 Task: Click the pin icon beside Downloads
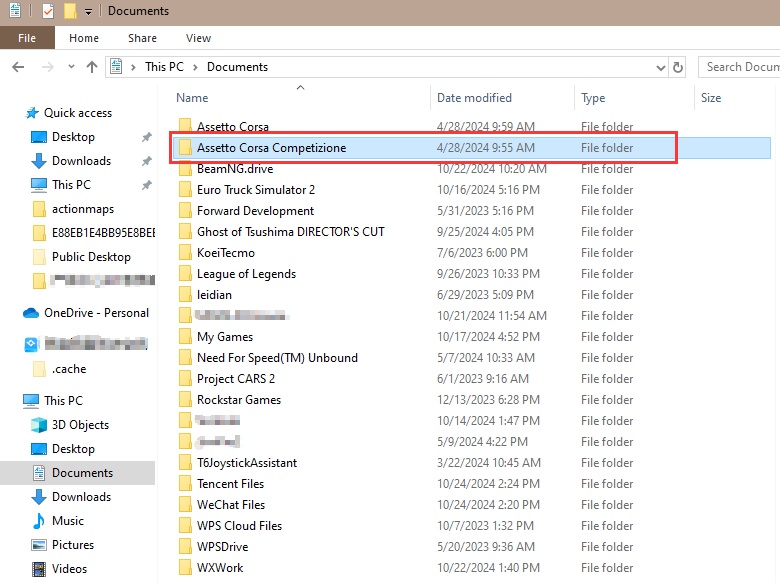[x=146, y=161]
